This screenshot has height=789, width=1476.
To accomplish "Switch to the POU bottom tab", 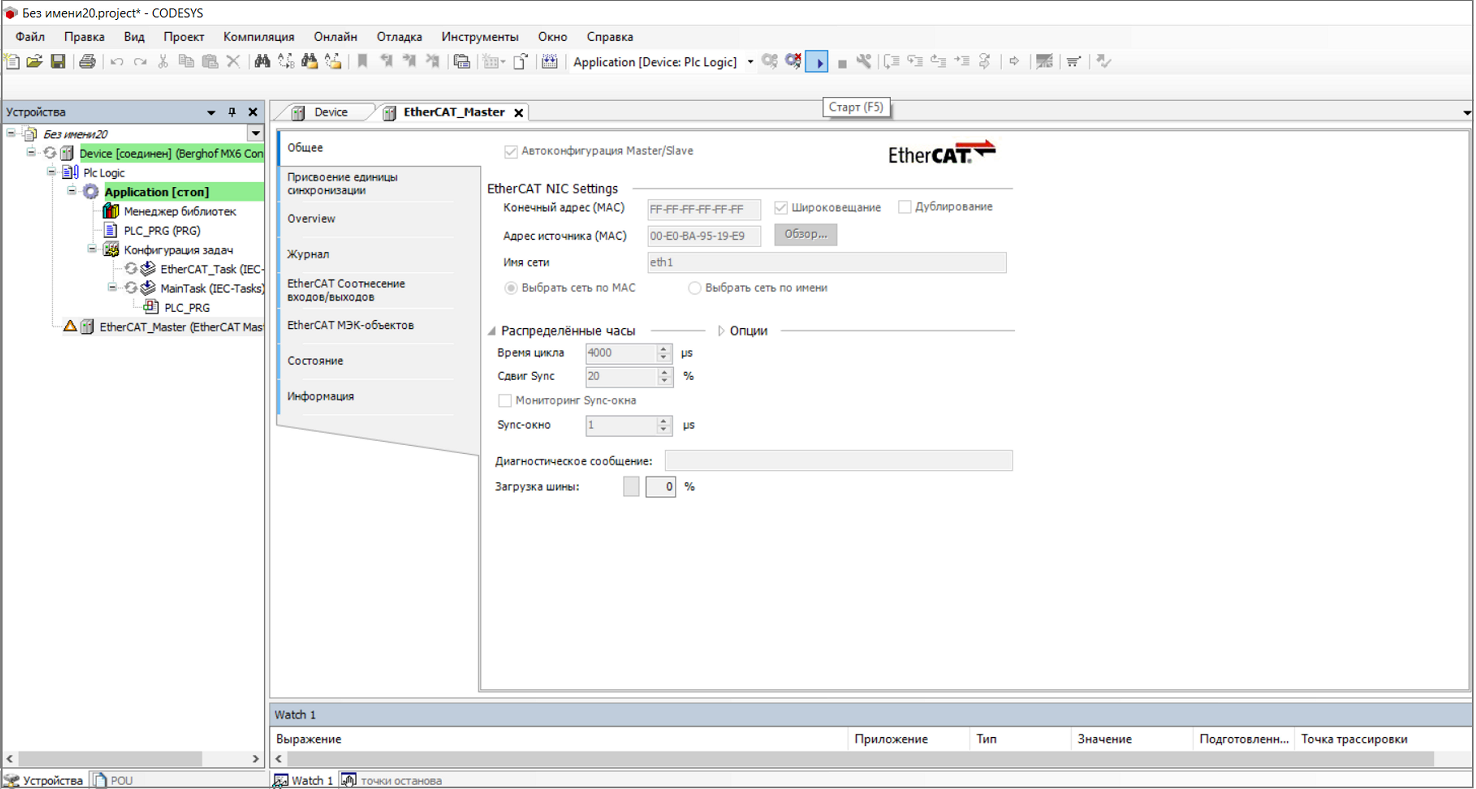I will [113, 781].
